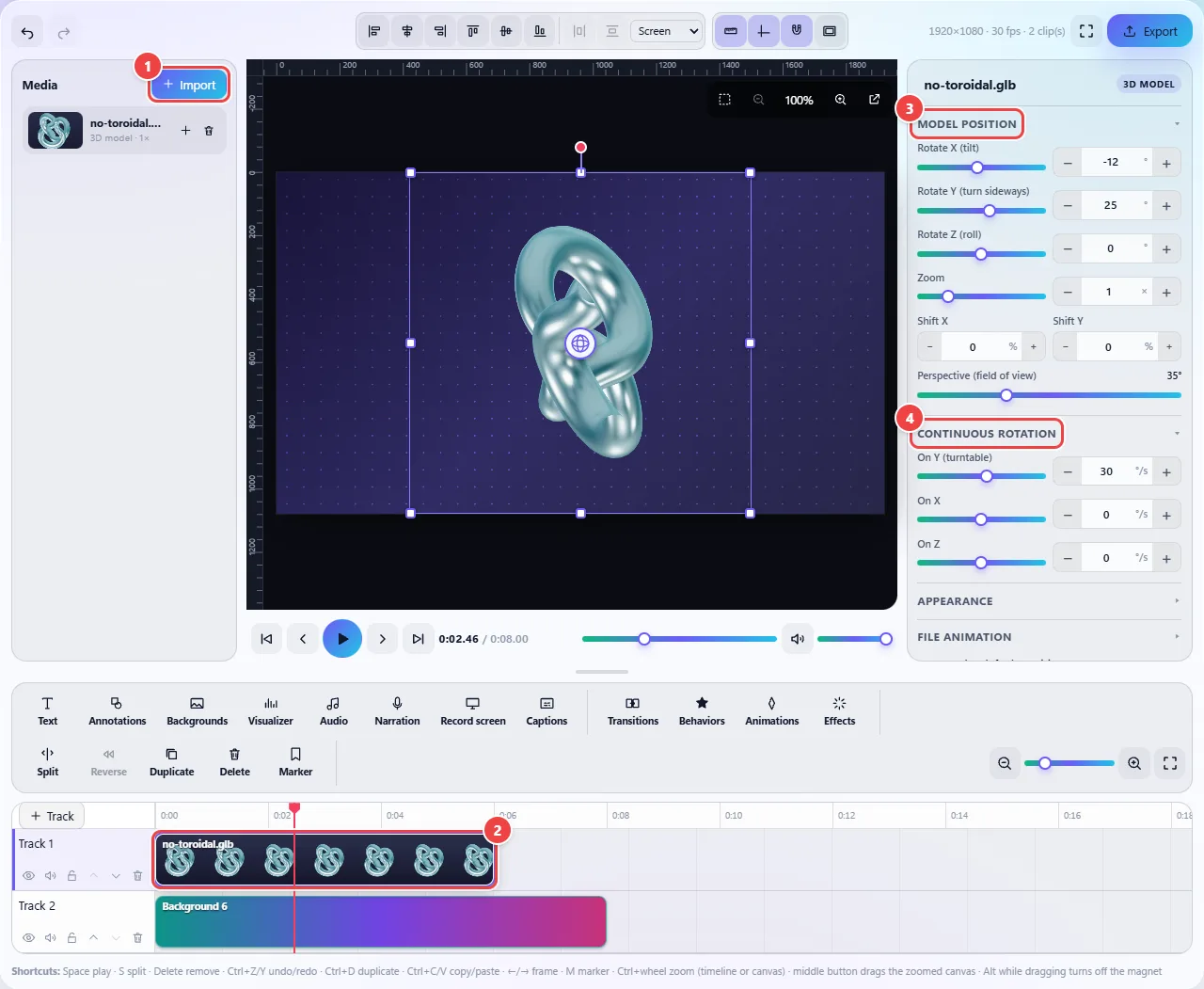Pop out the preview window
This screenshot has width=1204, height=989.
(875, 100)
